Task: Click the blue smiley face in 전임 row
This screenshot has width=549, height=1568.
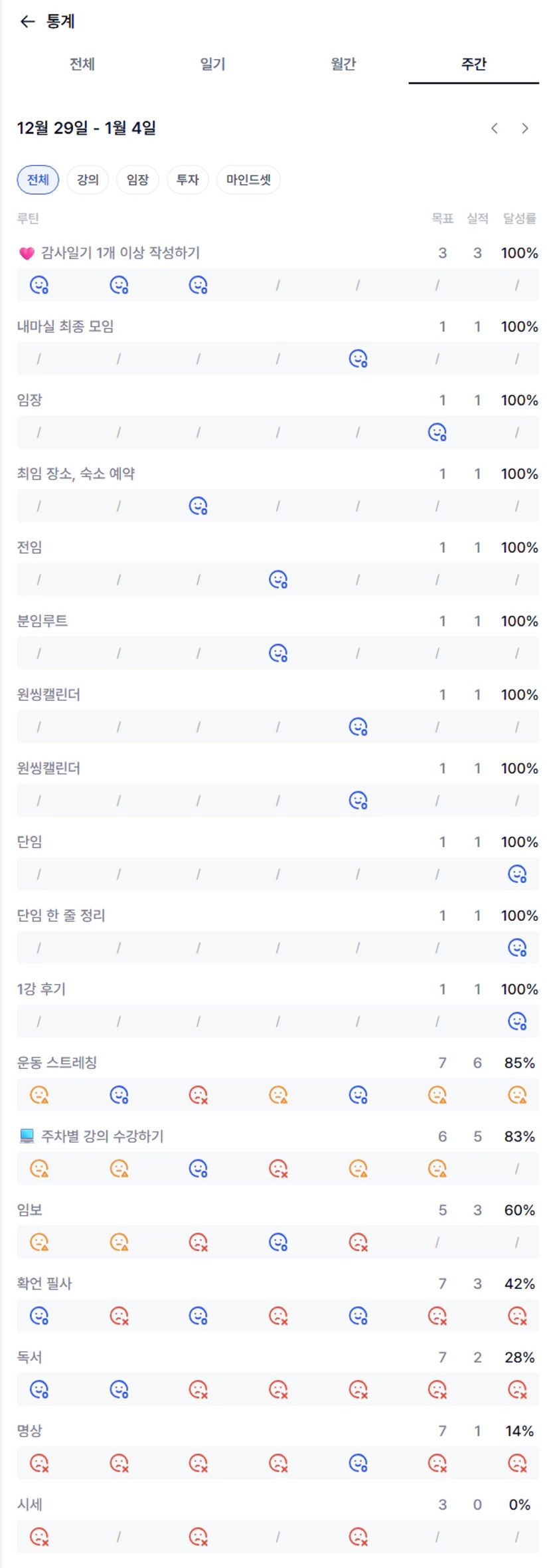Action: point(278,579)
